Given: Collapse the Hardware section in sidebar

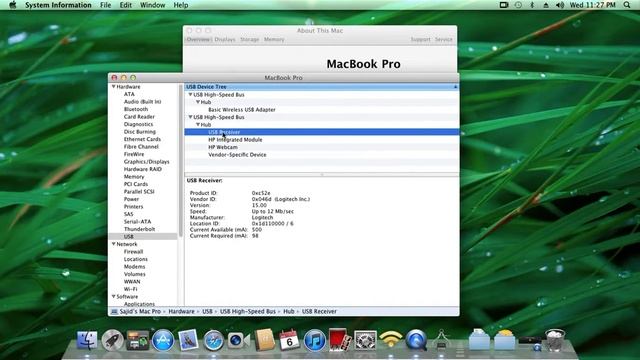Looking at the screenshot, I should [113, 87].
